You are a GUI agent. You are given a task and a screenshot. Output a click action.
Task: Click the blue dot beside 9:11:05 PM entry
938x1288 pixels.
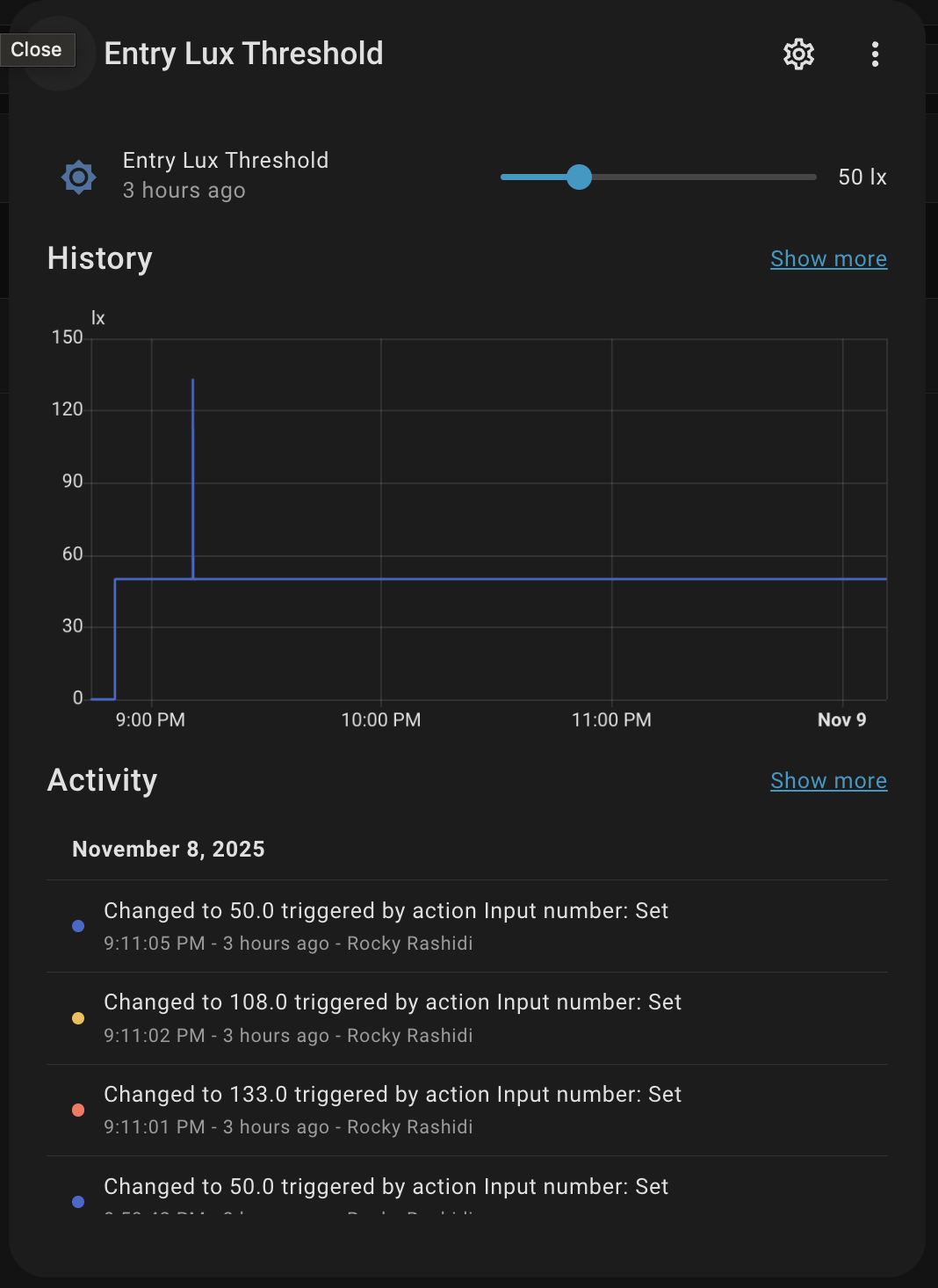pyautogui.click(x=78, y=926)
